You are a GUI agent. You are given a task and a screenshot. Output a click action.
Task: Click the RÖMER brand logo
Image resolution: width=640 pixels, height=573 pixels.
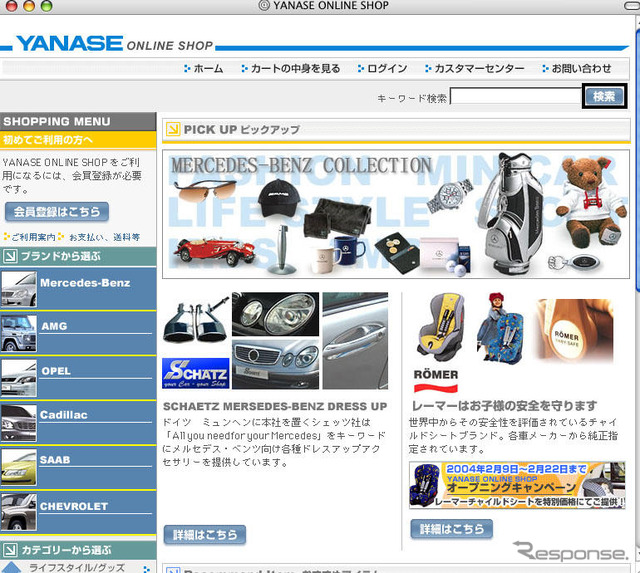coord(436,380)
